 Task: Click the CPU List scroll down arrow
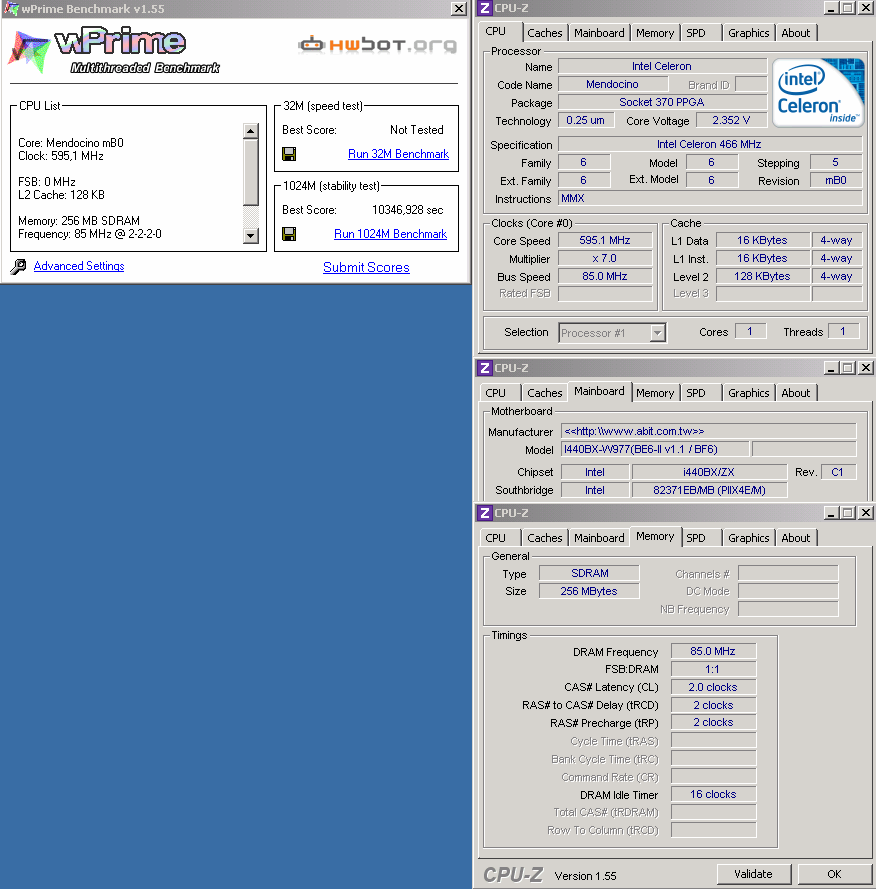click(x=251, y=235)
